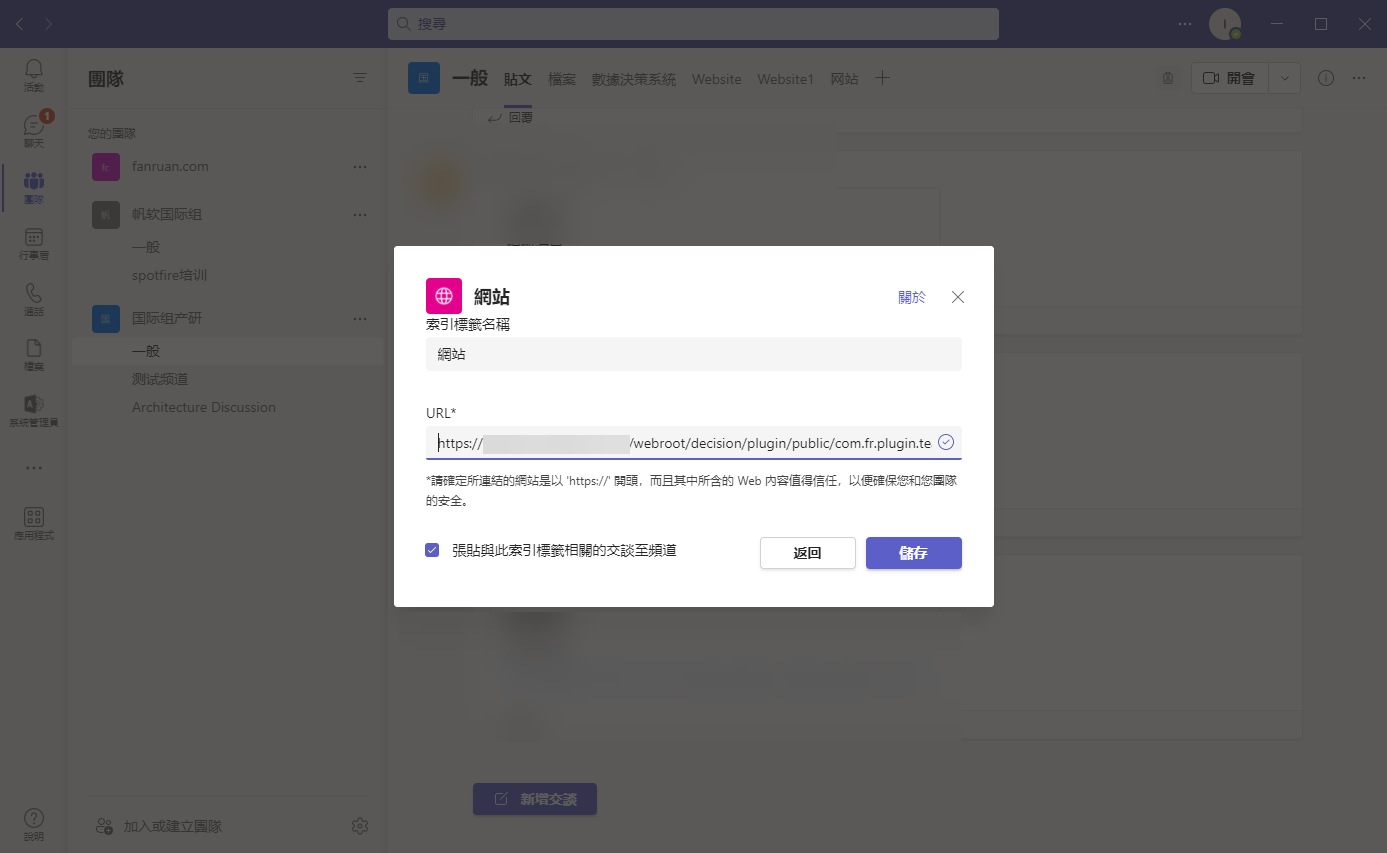This screenshot has width=1387, height=853.
Task: Open more options for fanruan.com team
Action: tap(359, 167)
